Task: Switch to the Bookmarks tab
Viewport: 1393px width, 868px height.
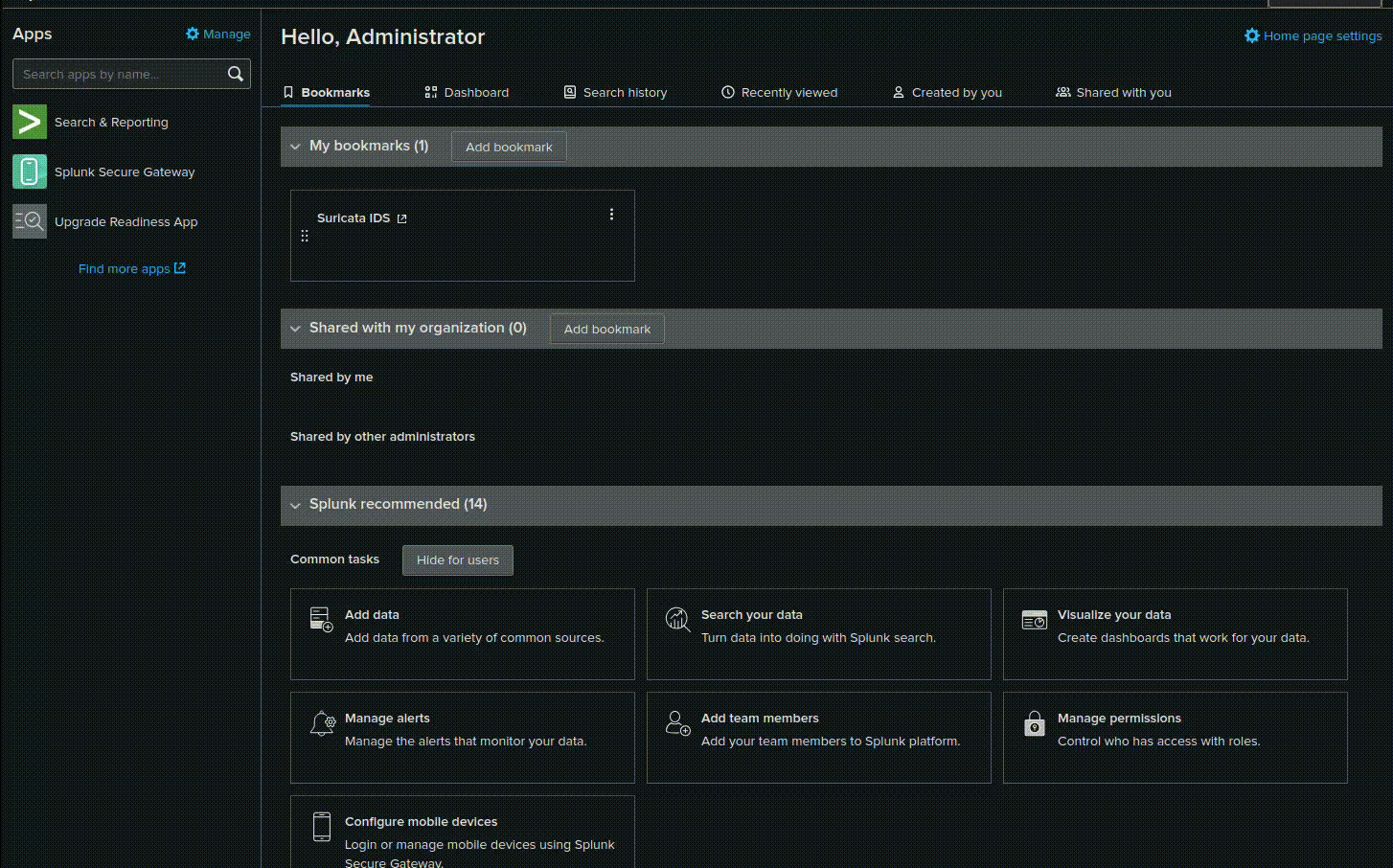Action: tap(327, 92)
